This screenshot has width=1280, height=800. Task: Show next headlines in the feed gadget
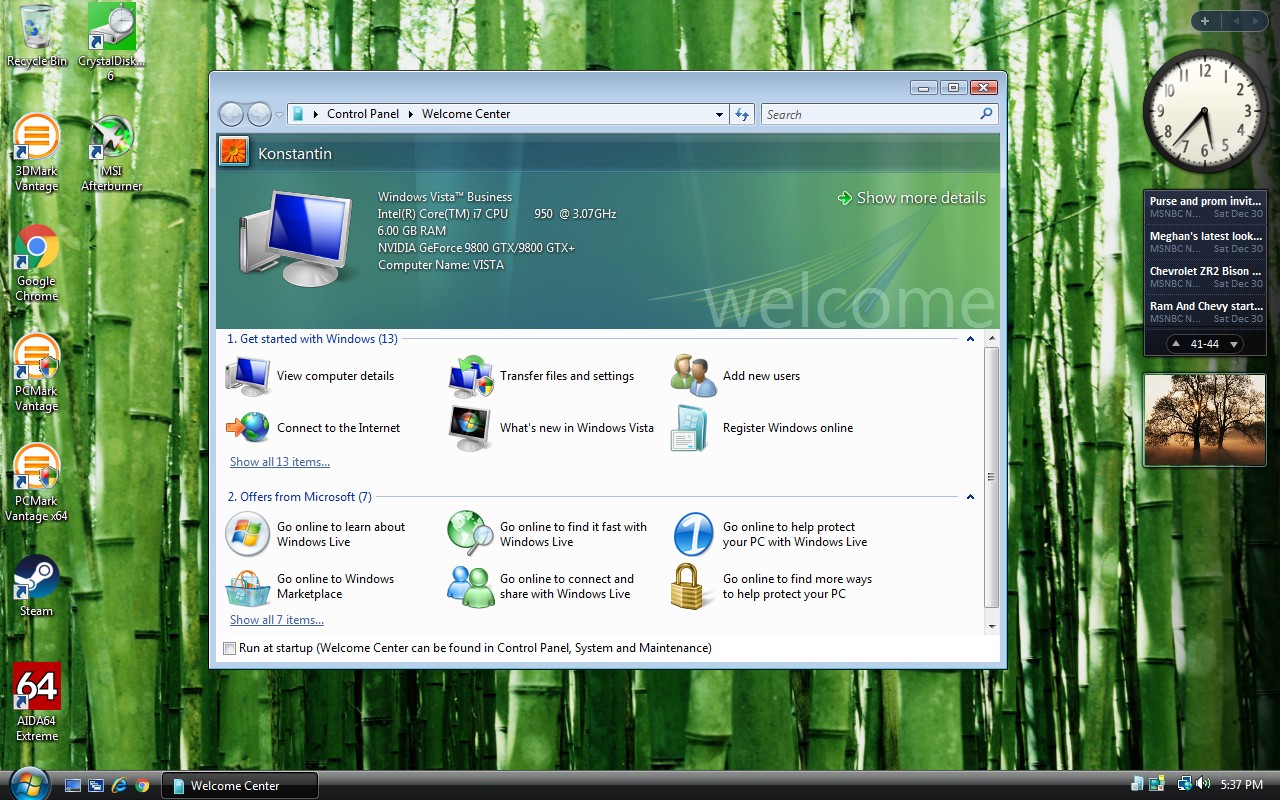coord(1235,344)
